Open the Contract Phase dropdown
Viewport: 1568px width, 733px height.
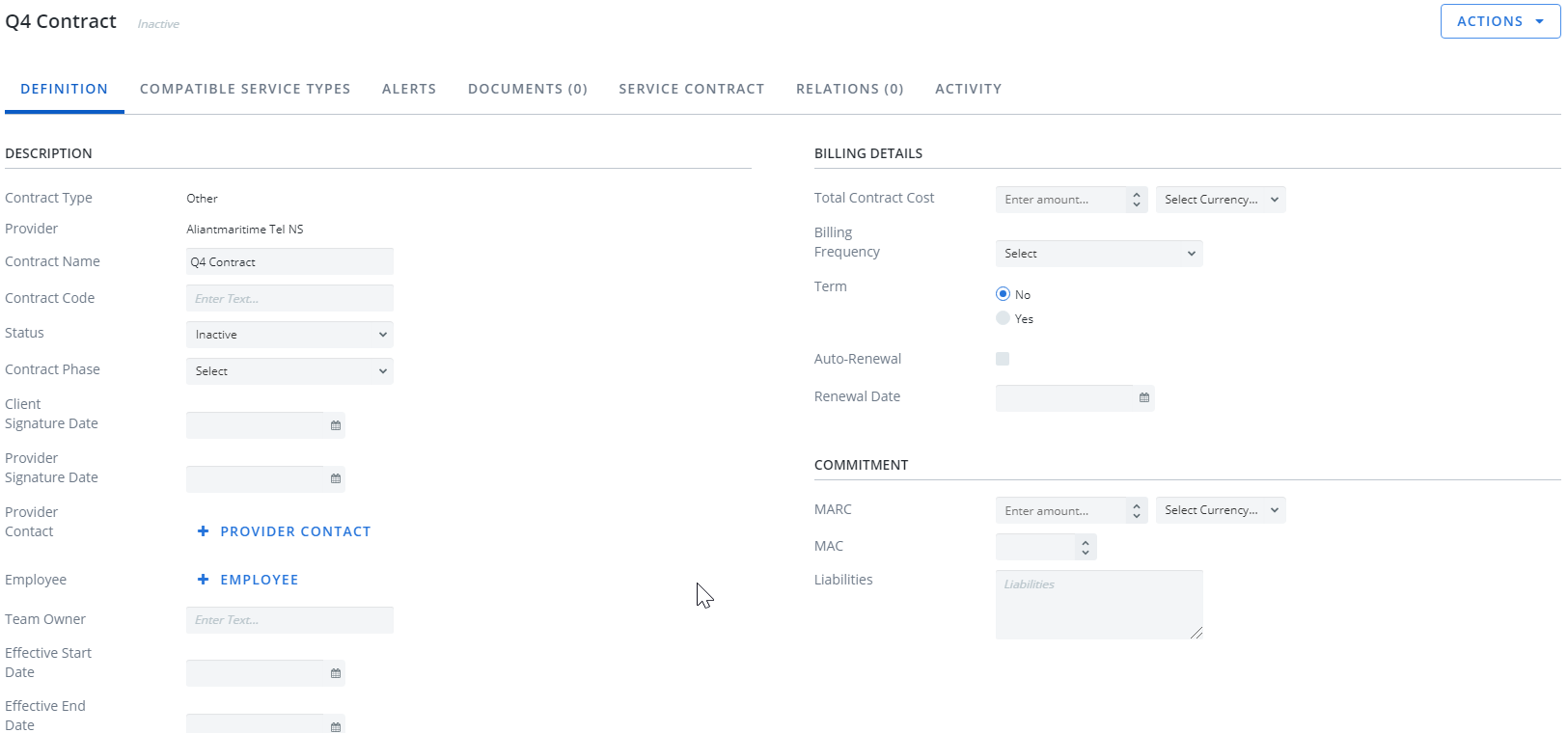click(x=289, y=371)
